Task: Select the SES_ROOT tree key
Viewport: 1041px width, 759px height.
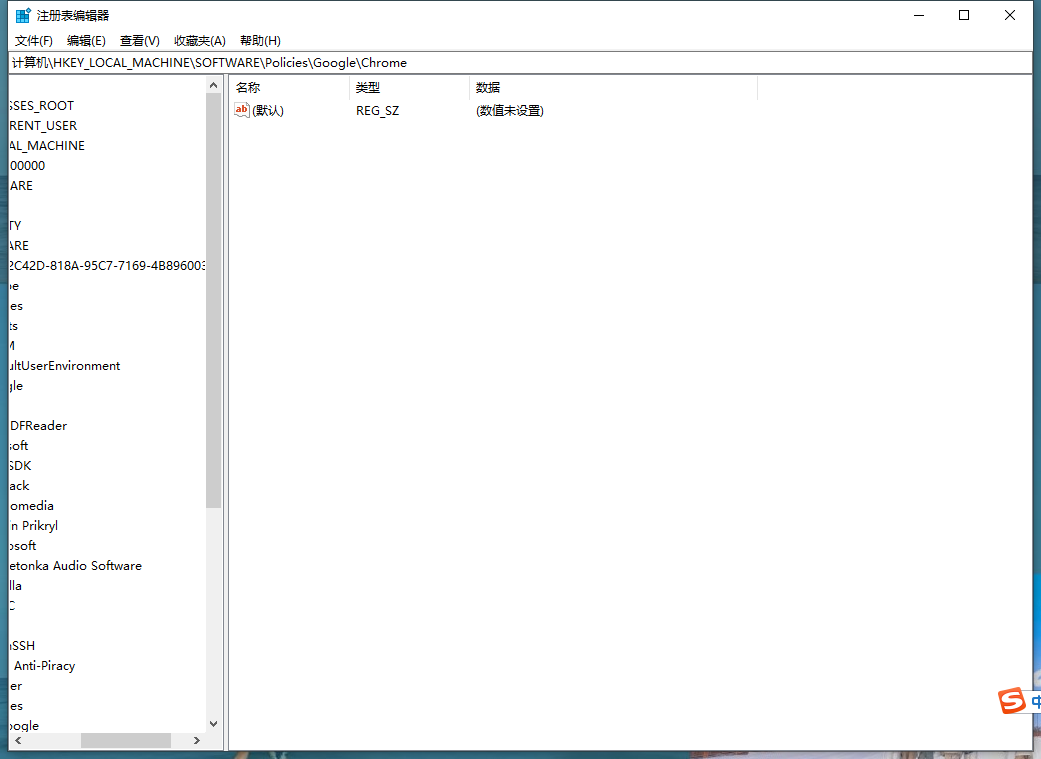Action: (x=42, y=106)
